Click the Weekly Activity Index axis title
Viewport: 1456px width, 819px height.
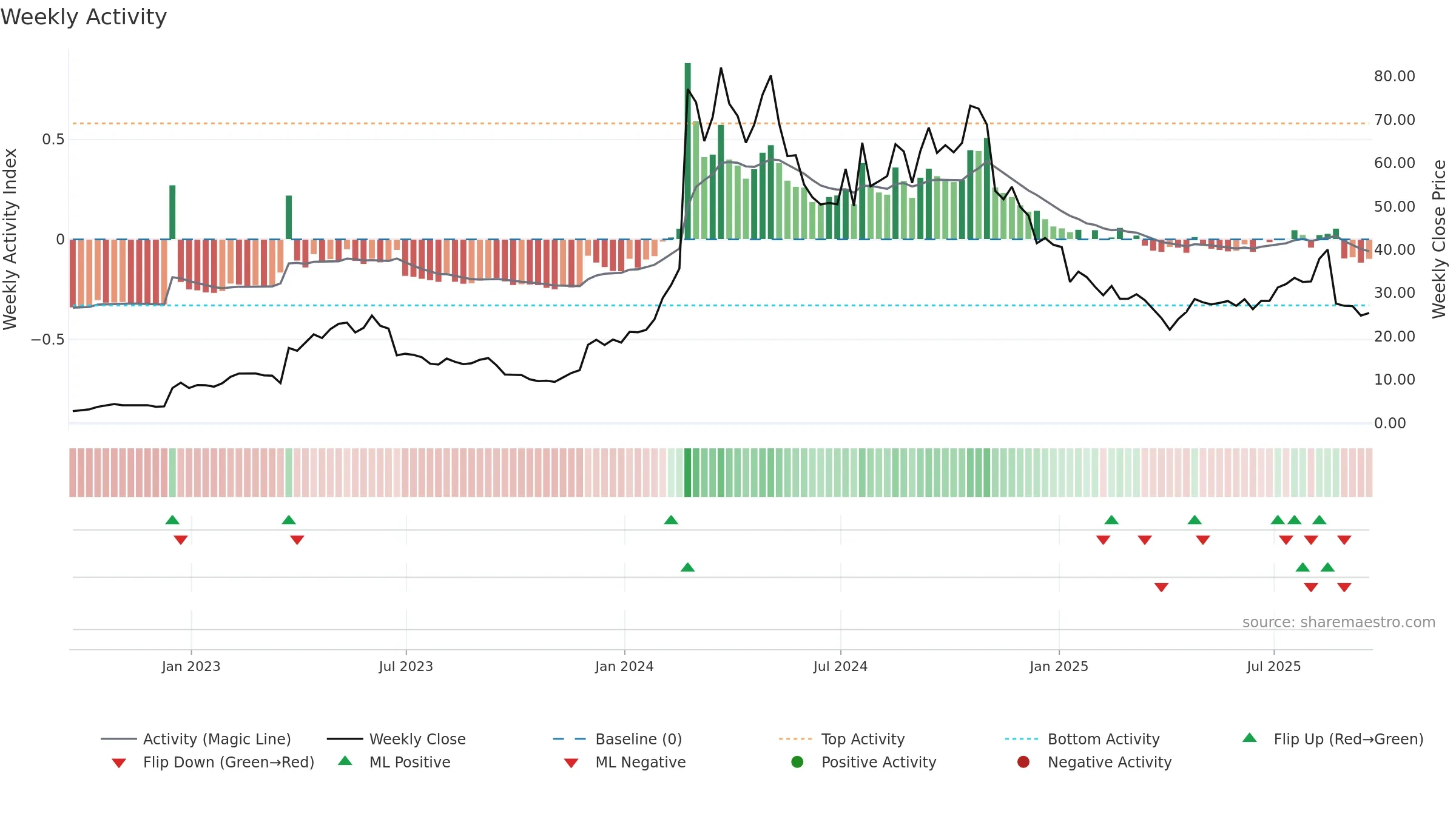[x=10, y=239]
